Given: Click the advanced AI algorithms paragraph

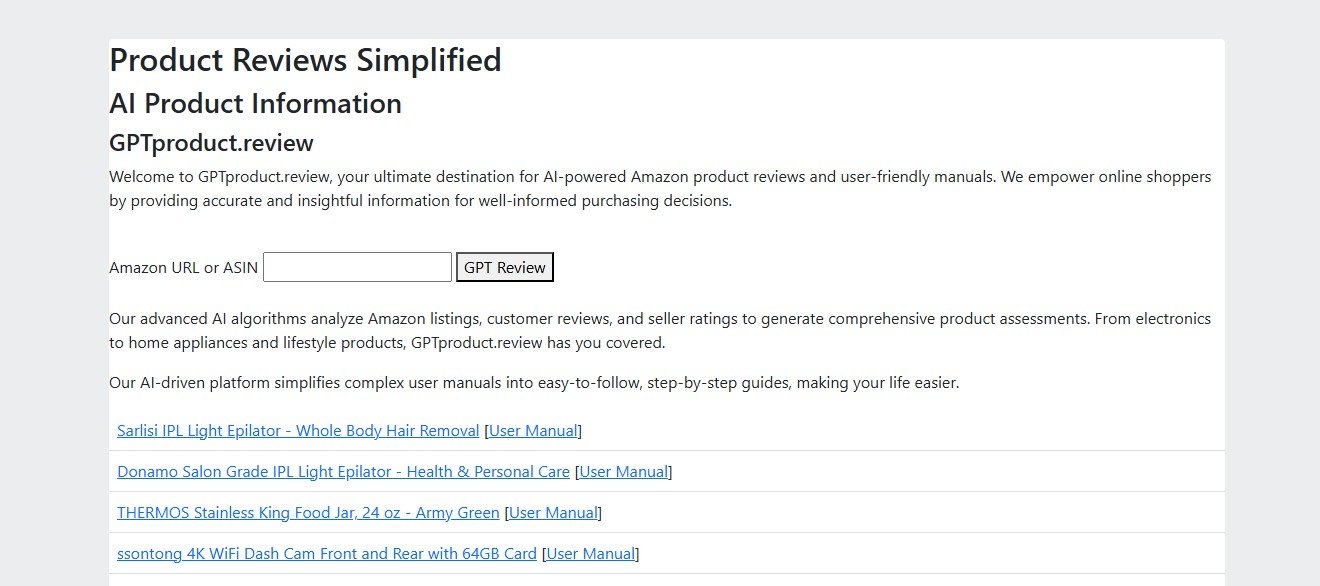Looking at the screenshot, I should coord(660,330).
